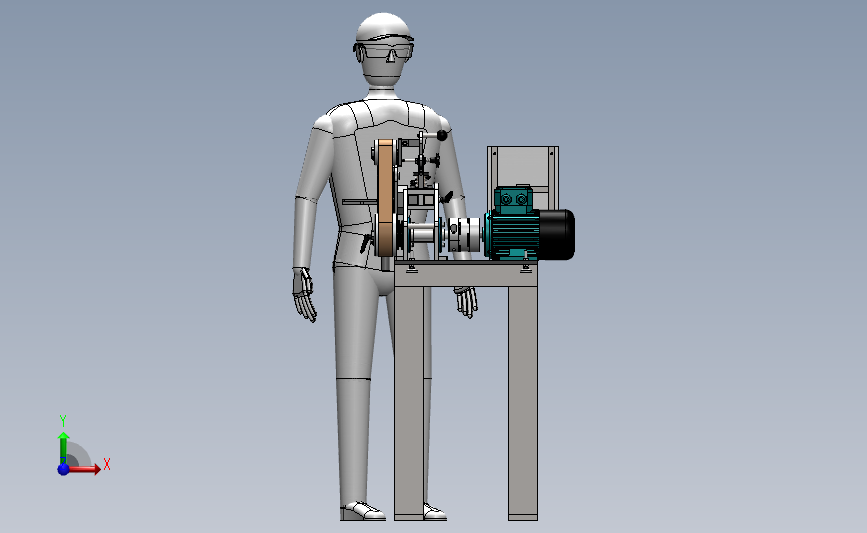Select the mannequin's shoe at screen left
Screen dimensions: 867x533
(362, 511)
